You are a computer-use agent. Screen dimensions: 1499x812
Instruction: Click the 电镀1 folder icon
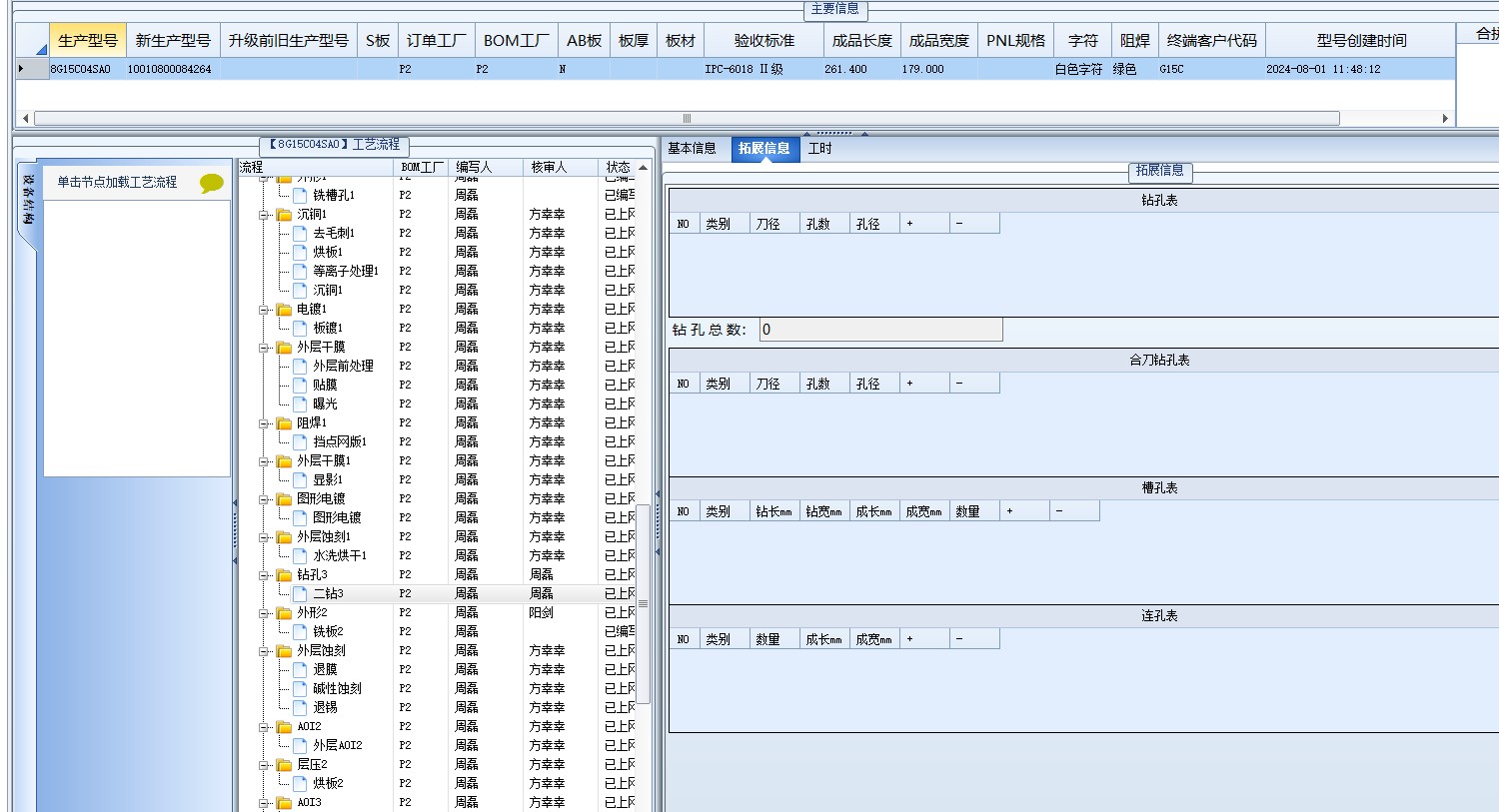284,310
